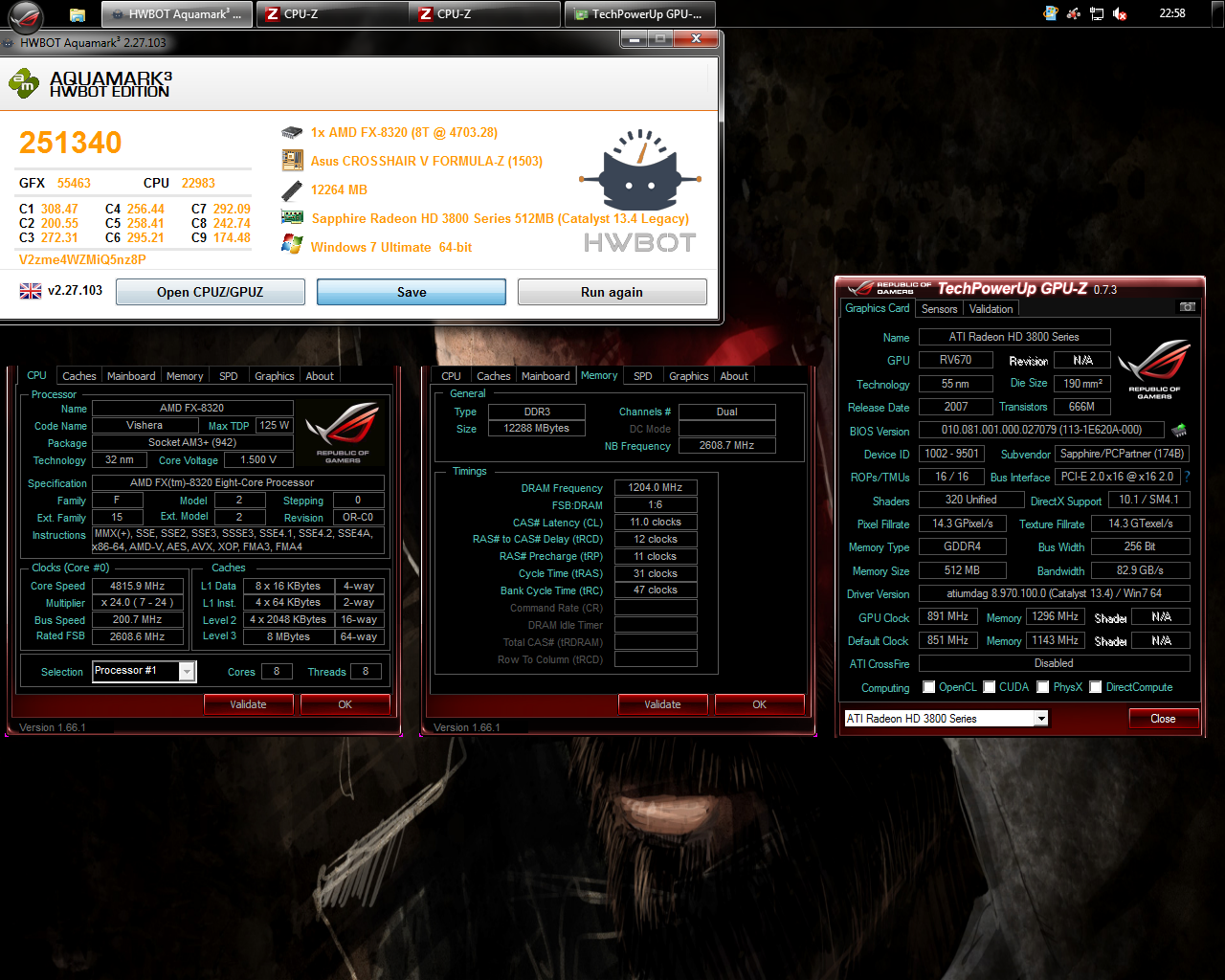1225x980 pixels.
Task: Toggle DirectCompute checkbox in GPU-Z
Action: (1095, 687)
